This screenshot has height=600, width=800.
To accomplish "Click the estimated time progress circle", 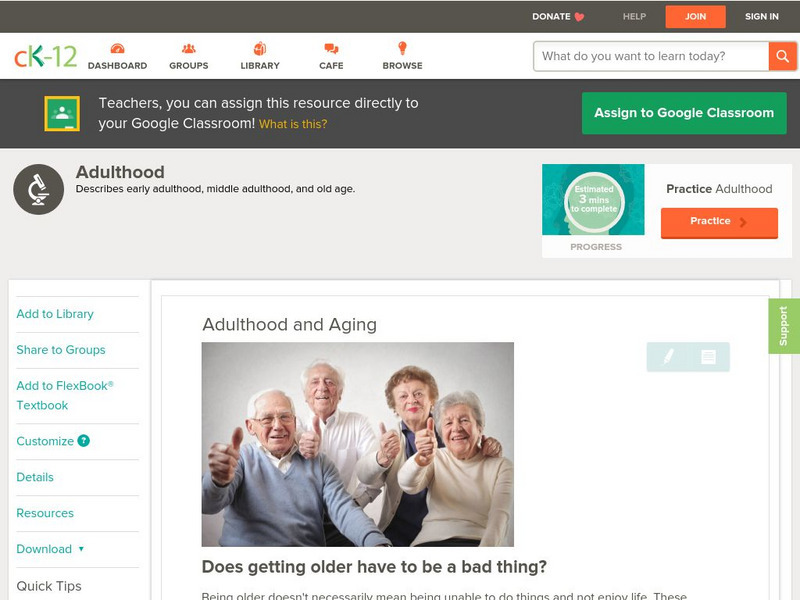I will pyautogui.click(x=594, y=200).
